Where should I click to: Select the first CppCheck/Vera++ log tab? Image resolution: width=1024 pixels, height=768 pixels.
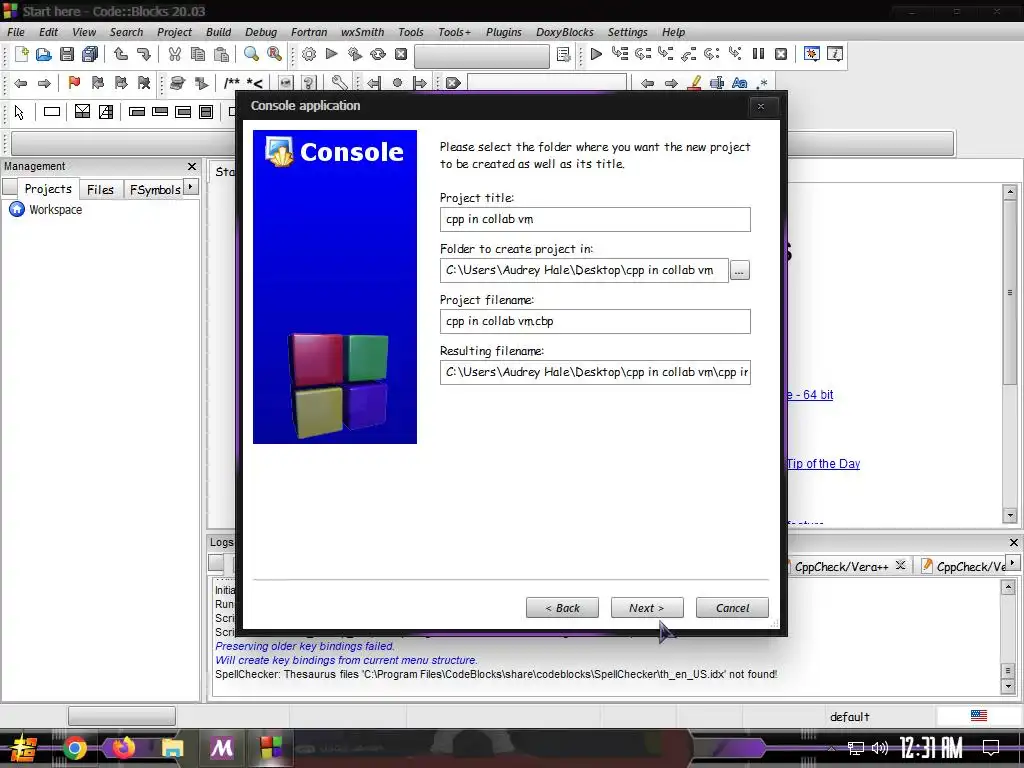coord(841,566)
